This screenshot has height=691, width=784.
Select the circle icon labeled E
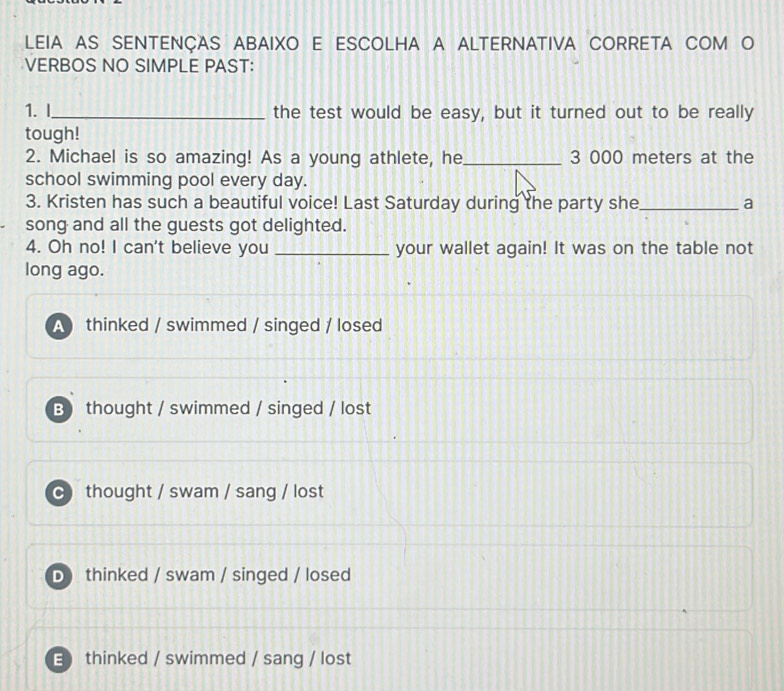coord(58,660)
